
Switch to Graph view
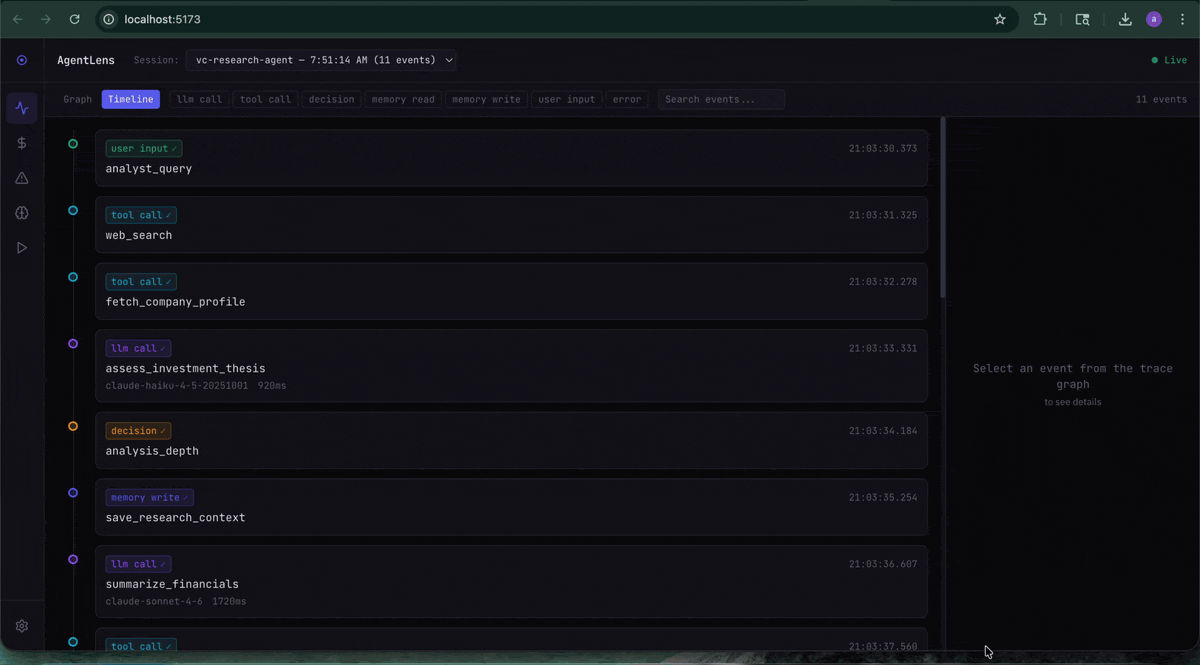[78, 99]
